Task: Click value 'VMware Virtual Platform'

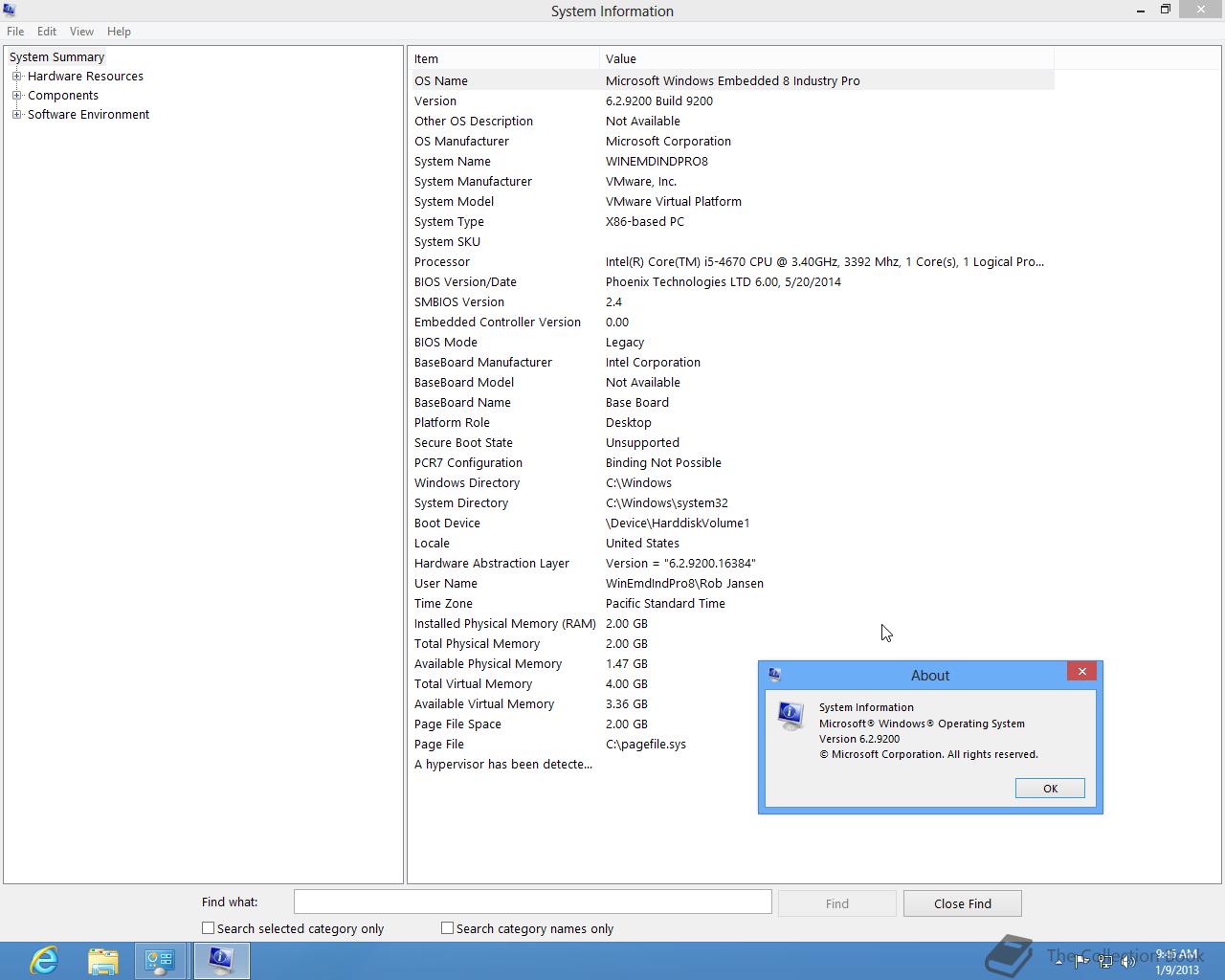Action: tap(674, 201)
